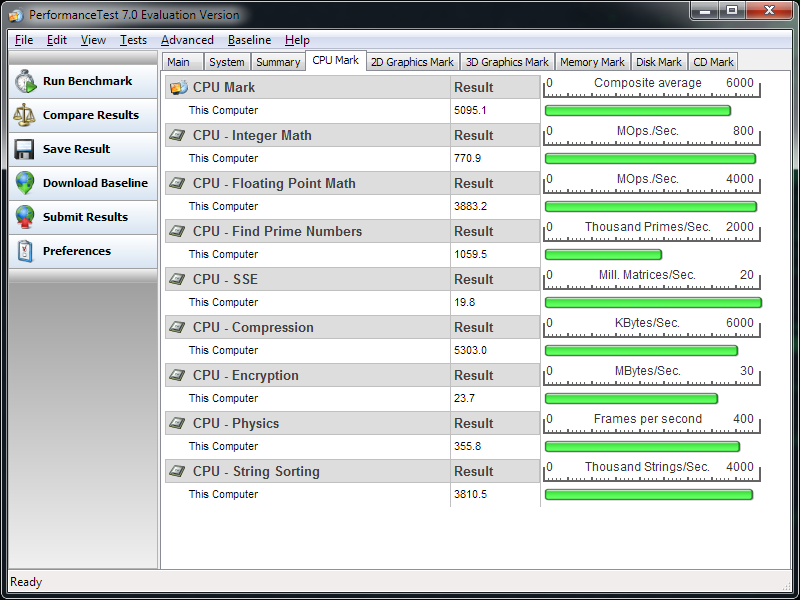Click the Compare Results button label

pyautogui.click(x=91, y=115)
